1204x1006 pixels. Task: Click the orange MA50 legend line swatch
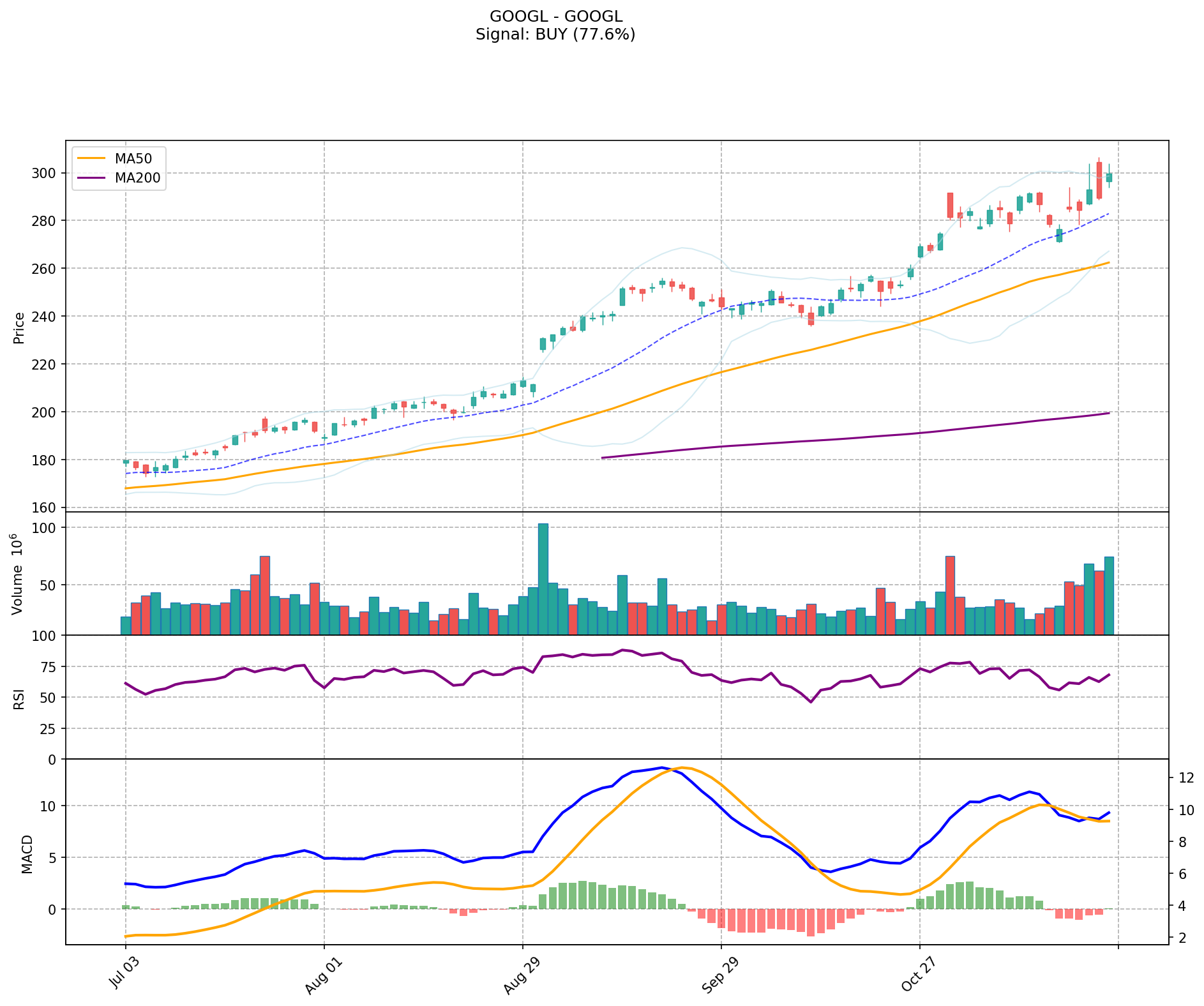90,158
